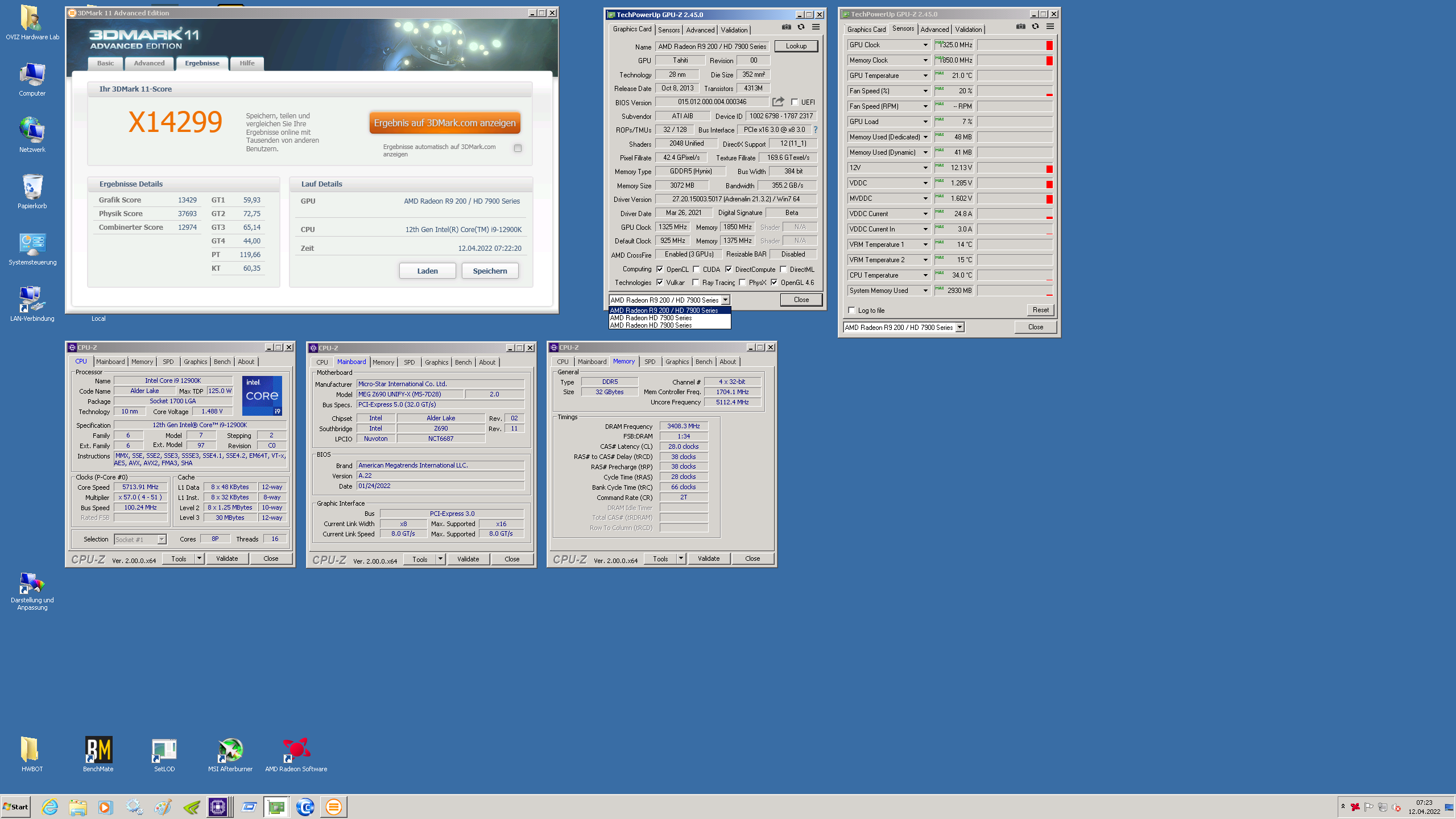Open Validation tab in GPU-Z Sensors window
1456x819 pixels.
point(968,30)
